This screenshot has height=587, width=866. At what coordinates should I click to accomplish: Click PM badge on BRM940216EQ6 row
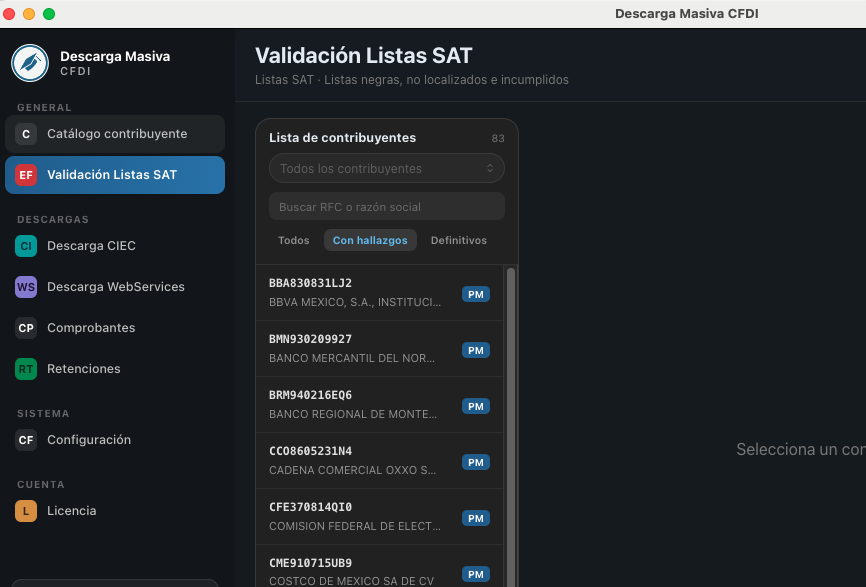click(x=476, y=406)
